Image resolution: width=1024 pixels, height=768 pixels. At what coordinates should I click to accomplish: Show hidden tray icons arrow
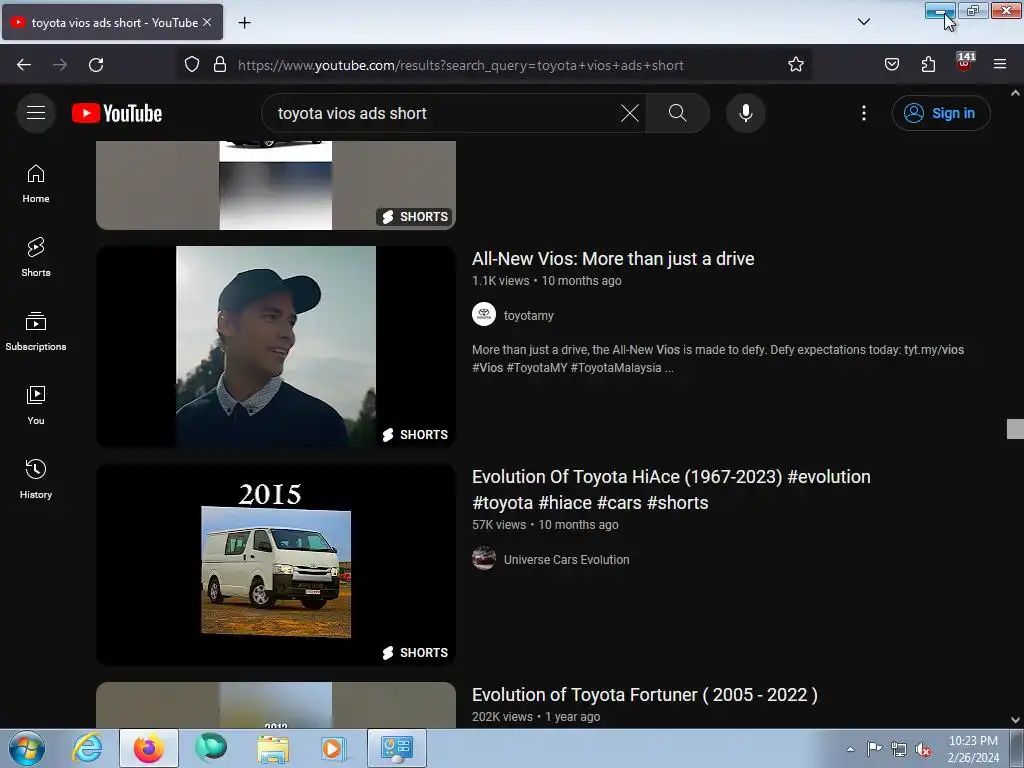tap(850, 749)
